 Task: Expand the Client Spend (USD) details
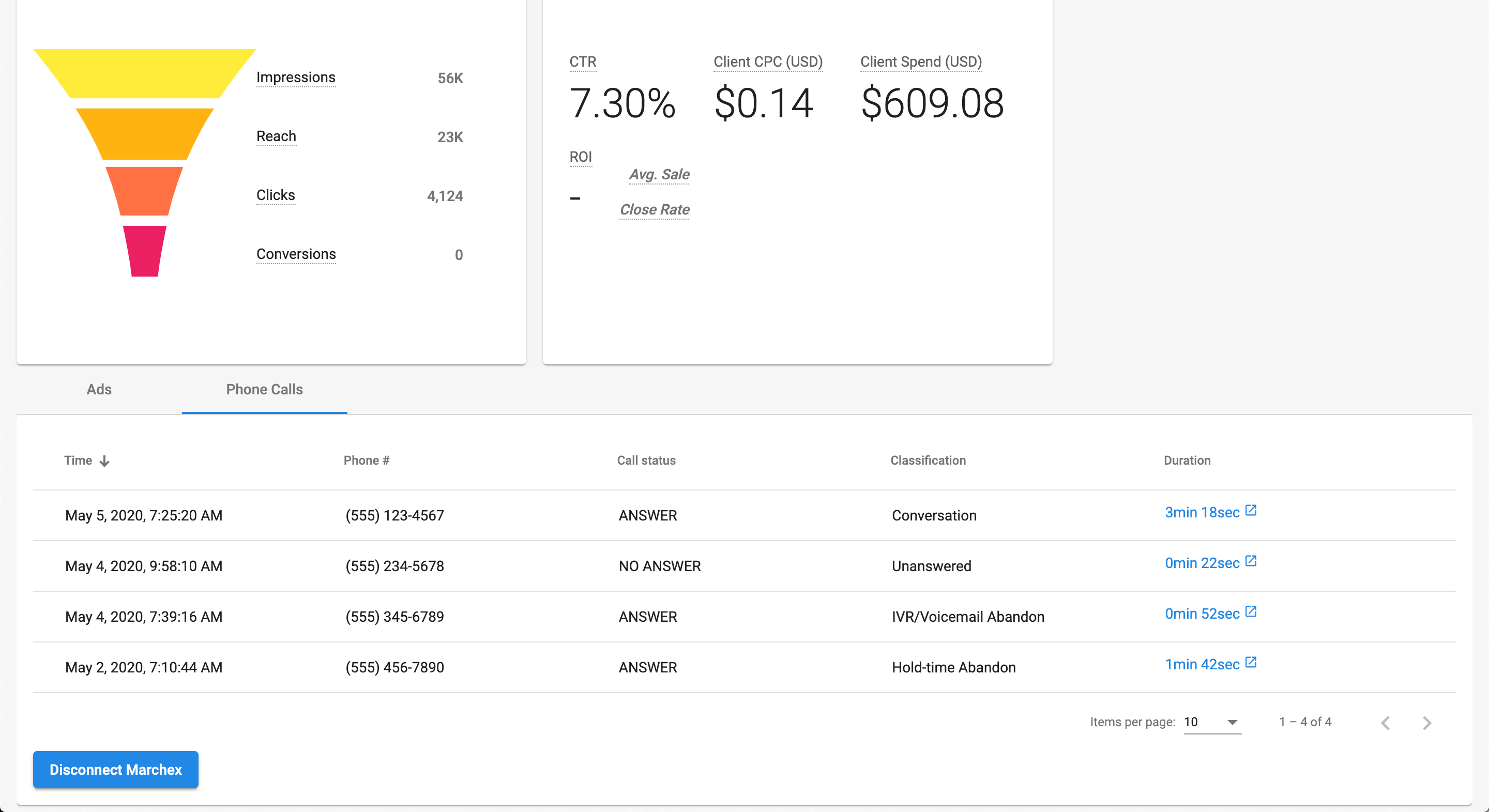(x=920, y=62)
